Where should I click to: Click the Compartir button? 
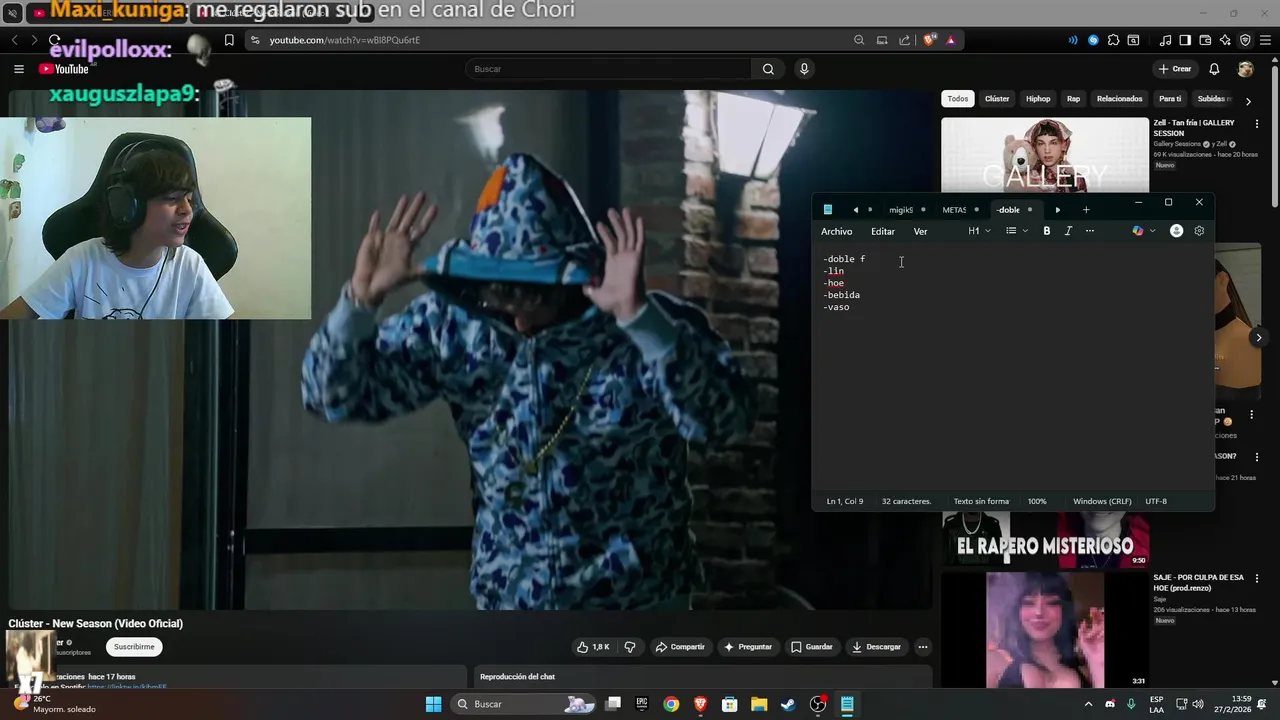pyautogui.click(x=680, y=647)
